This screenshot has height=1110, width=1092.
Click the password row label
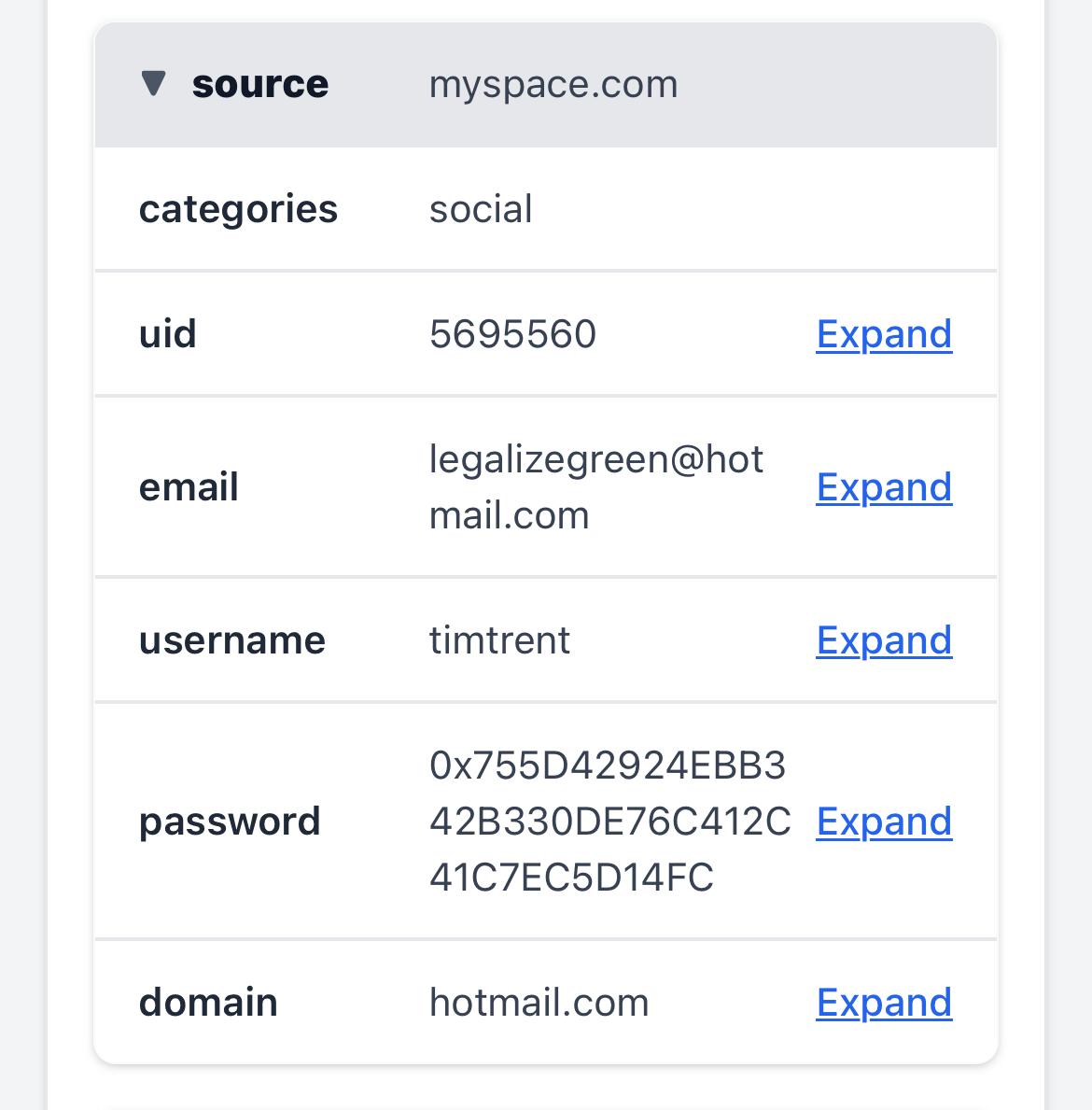point(230,822)
